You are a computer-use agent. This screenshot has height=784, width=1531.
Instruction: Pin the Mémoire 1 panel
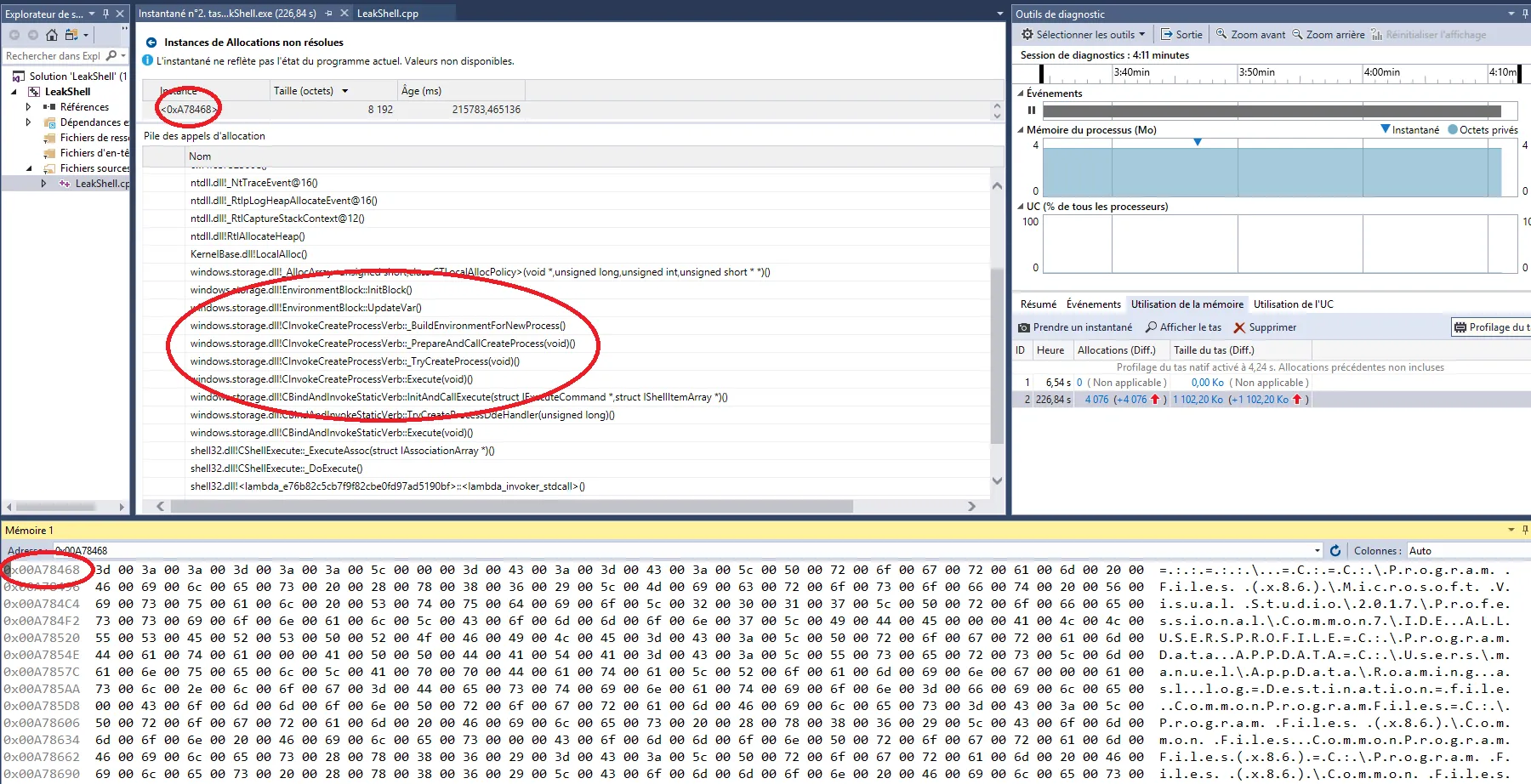[x=1525, y=530]
